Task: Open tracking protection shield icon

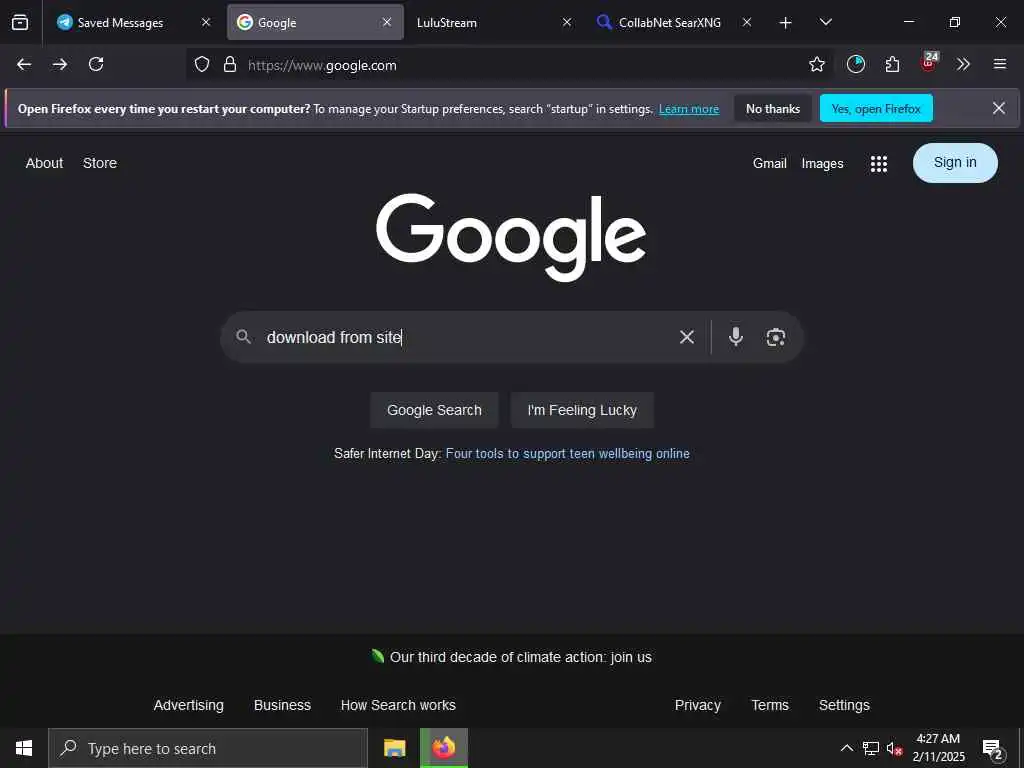Action: pyautogui.click(x=202, y=64)
